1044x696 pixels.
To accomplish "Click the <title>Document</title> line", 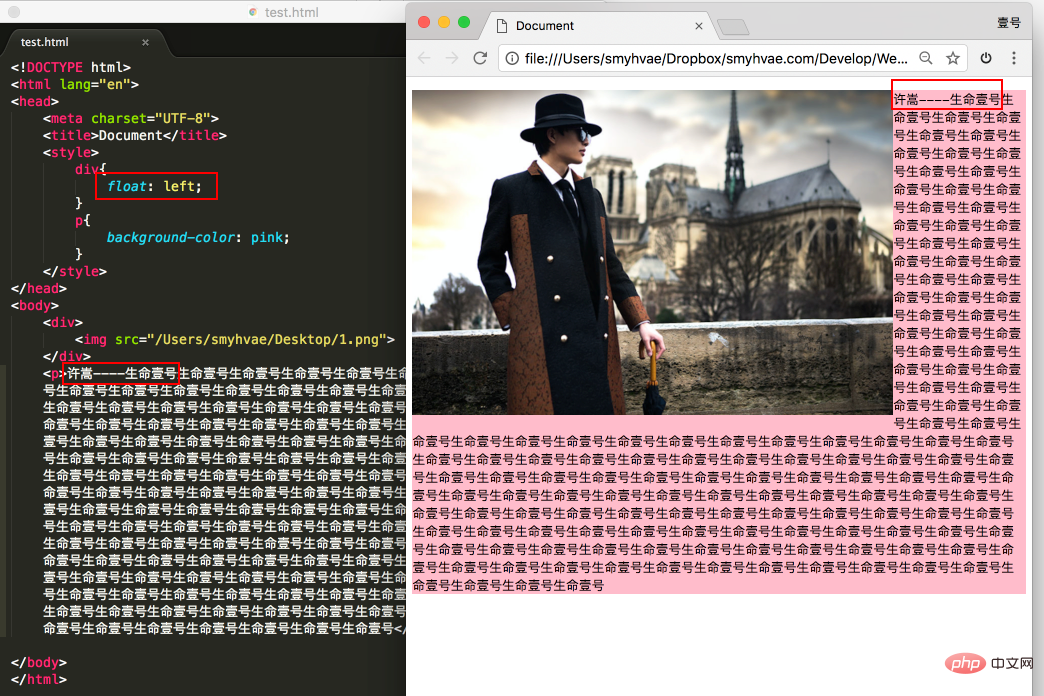I will [x=134, y=135].
